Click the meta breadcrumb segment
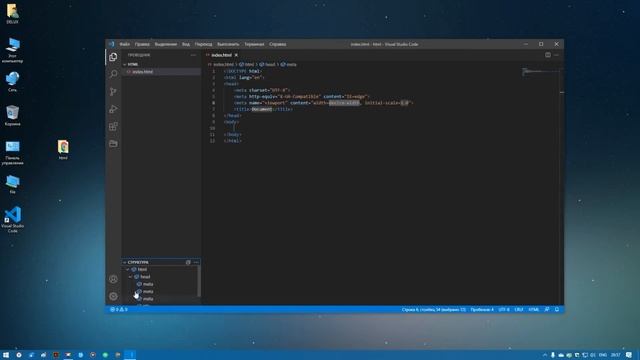 click(x=291, y=64)
